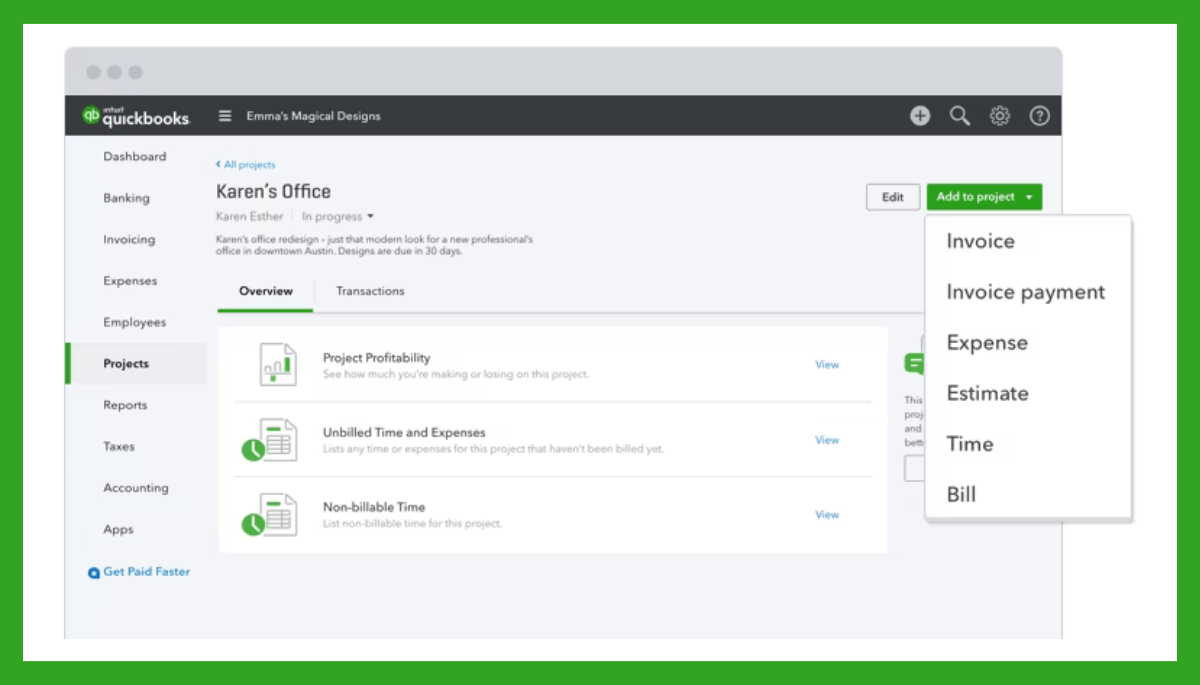The image size is (1200, 685).
Task: Click the plus Create icon
Action: point(919,115)
